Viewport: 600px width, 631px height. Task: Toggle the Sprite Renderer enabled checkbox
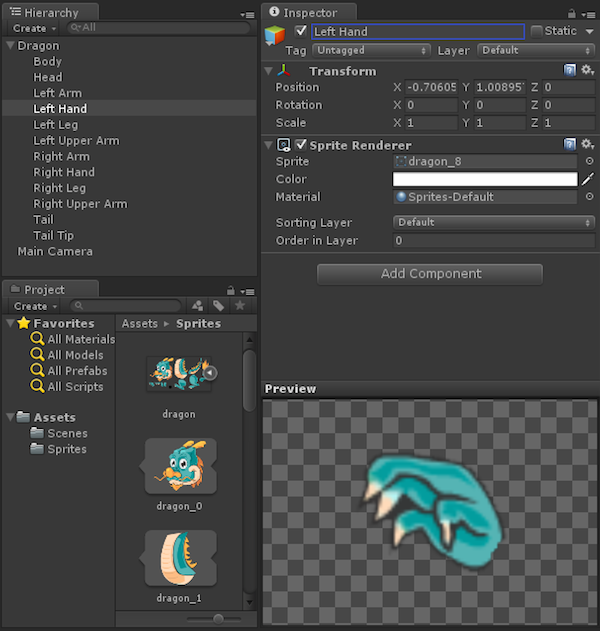pos(301,144)
